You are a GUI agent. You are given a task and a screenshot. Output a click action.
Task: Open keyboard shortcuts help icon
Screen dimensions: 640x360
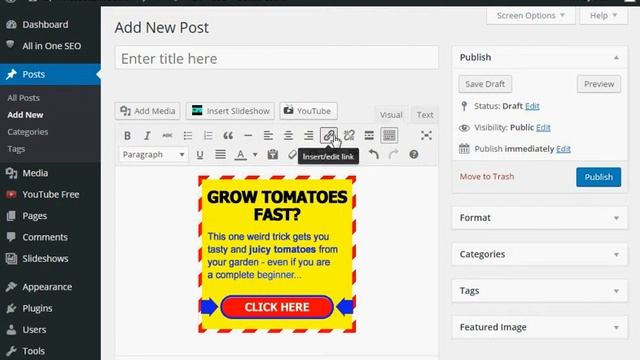coord(413,155)
